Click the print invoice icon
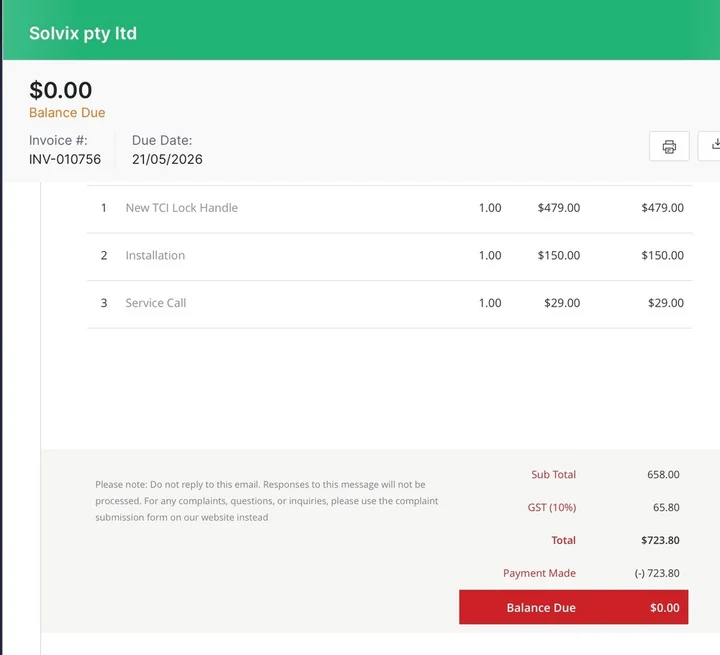Viewport: 720px width, 655px height. pyautogui.click(x=669, y=146)
